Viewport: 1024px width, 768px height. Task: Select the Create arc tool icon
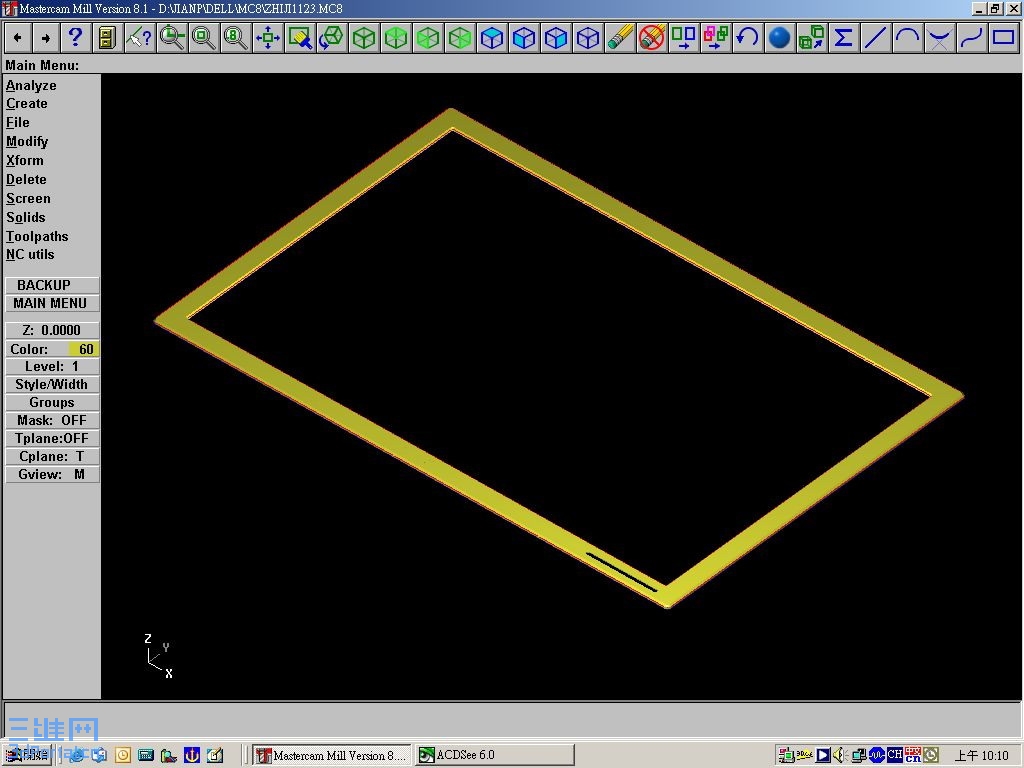(907, 38)
